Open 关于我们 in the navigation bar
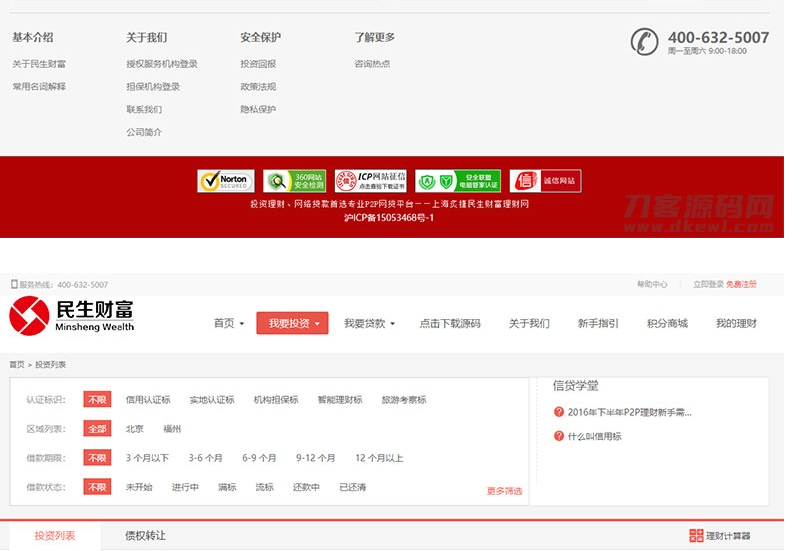 tap(529, 323)
